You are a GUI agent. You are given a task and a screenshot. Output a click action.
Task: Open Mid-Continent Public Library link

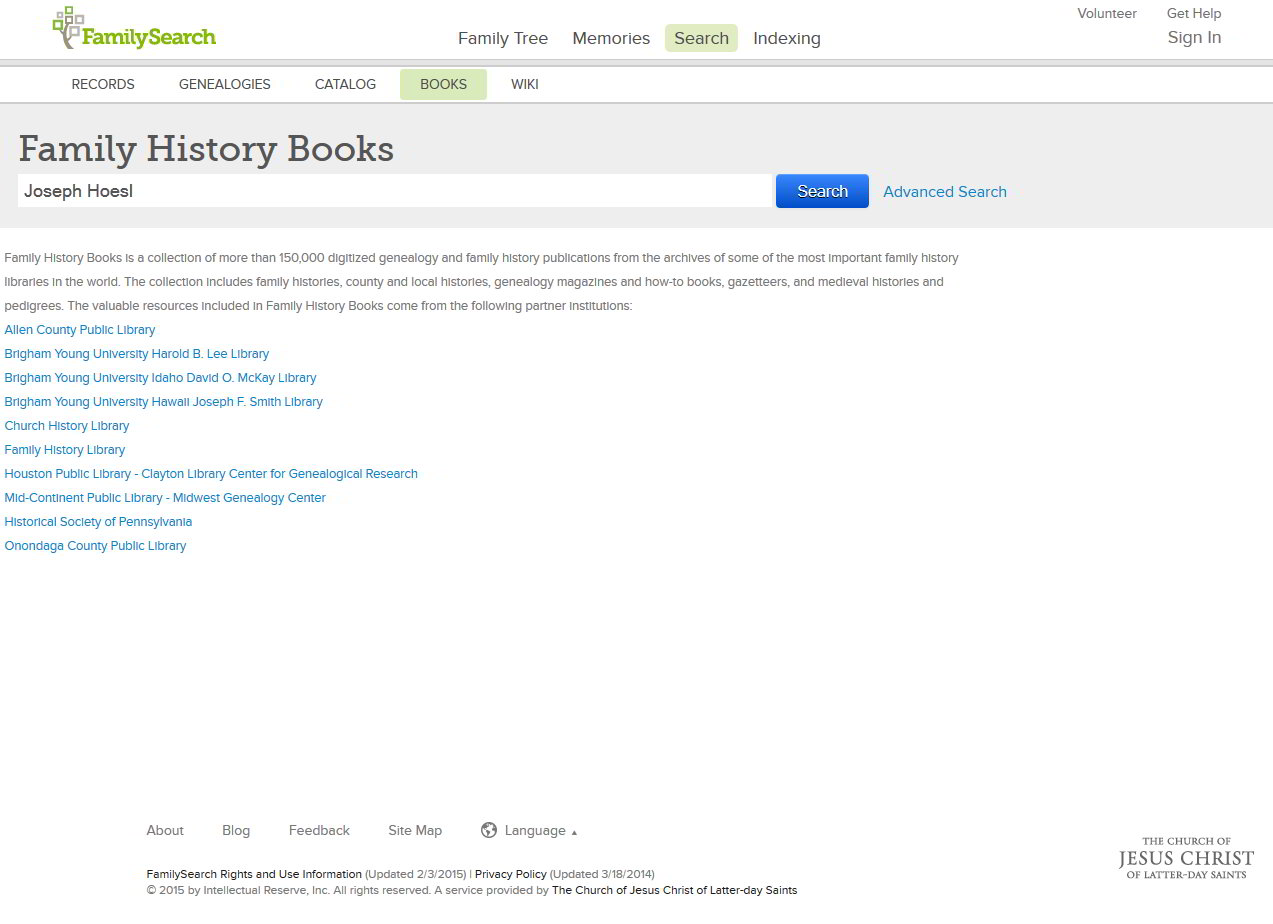click(x=165, y=498)
